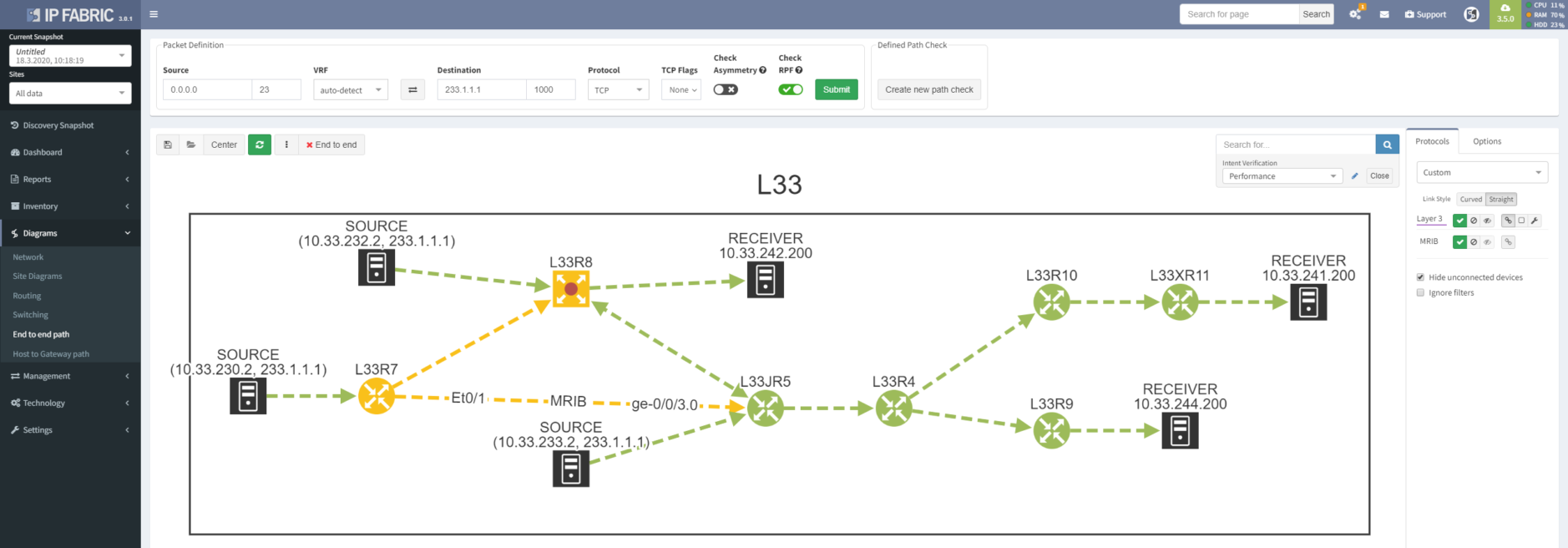Switch to the Options tab
This screenshot has width=1568, height=548.
[x=1486, y=141]
